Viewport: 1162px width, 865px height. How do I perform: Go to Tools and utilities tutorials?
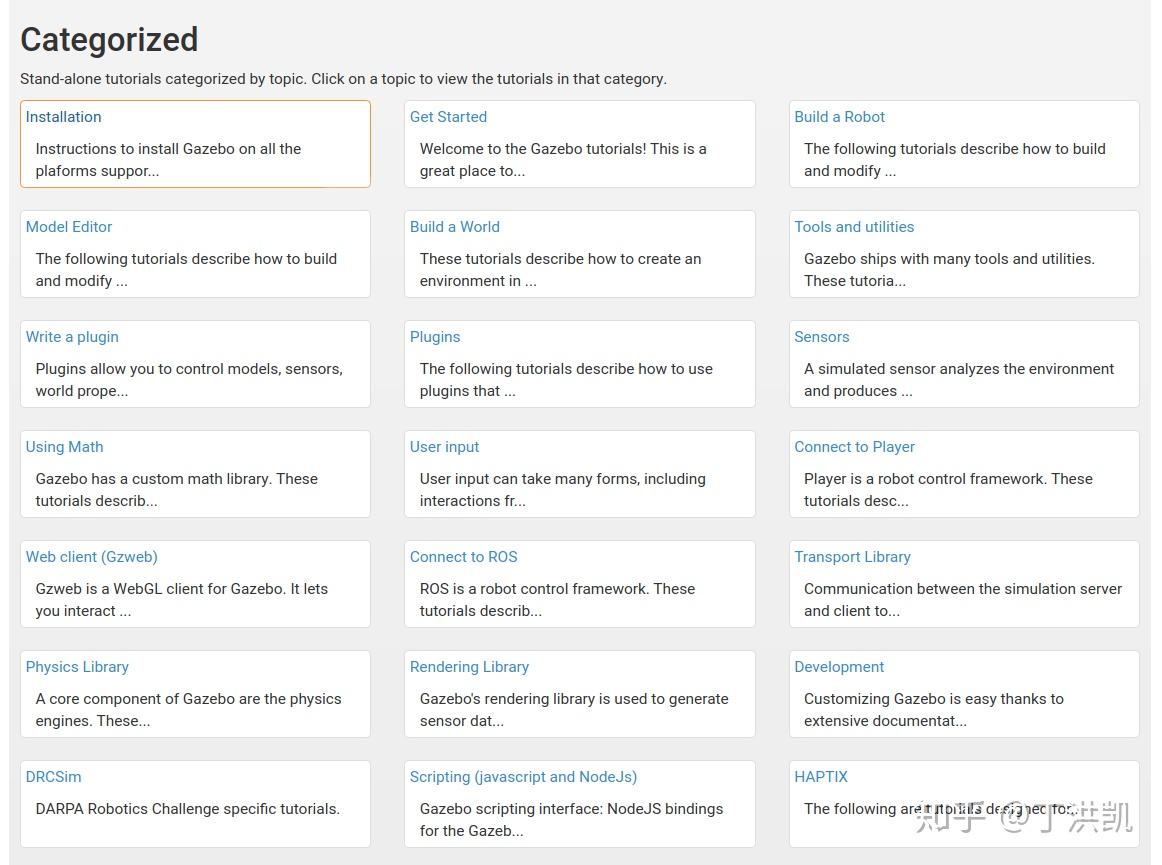[854, 227]
